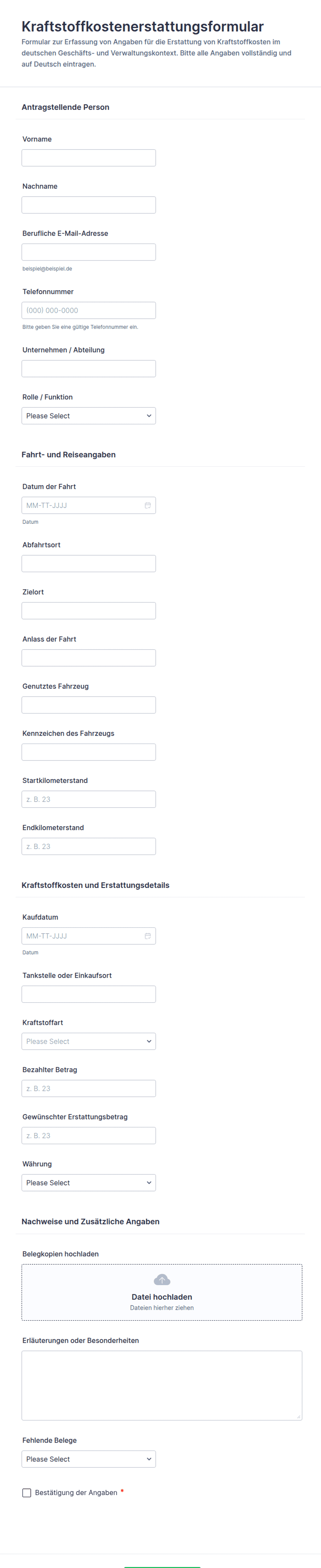Click the Erläuterungen oder Besonderheiten textarea
The height and width of the screenshot is (1568, 321).
tap(162, 1385)
